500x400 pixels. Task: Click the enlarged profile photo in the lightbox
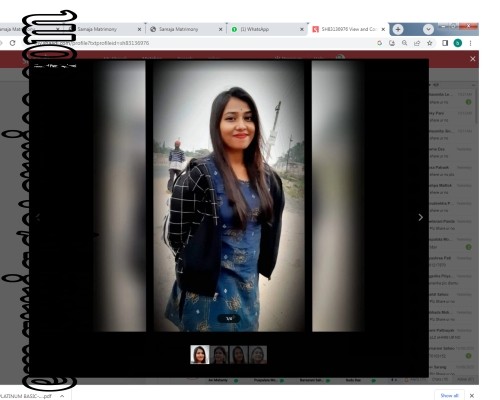(229, 196)
